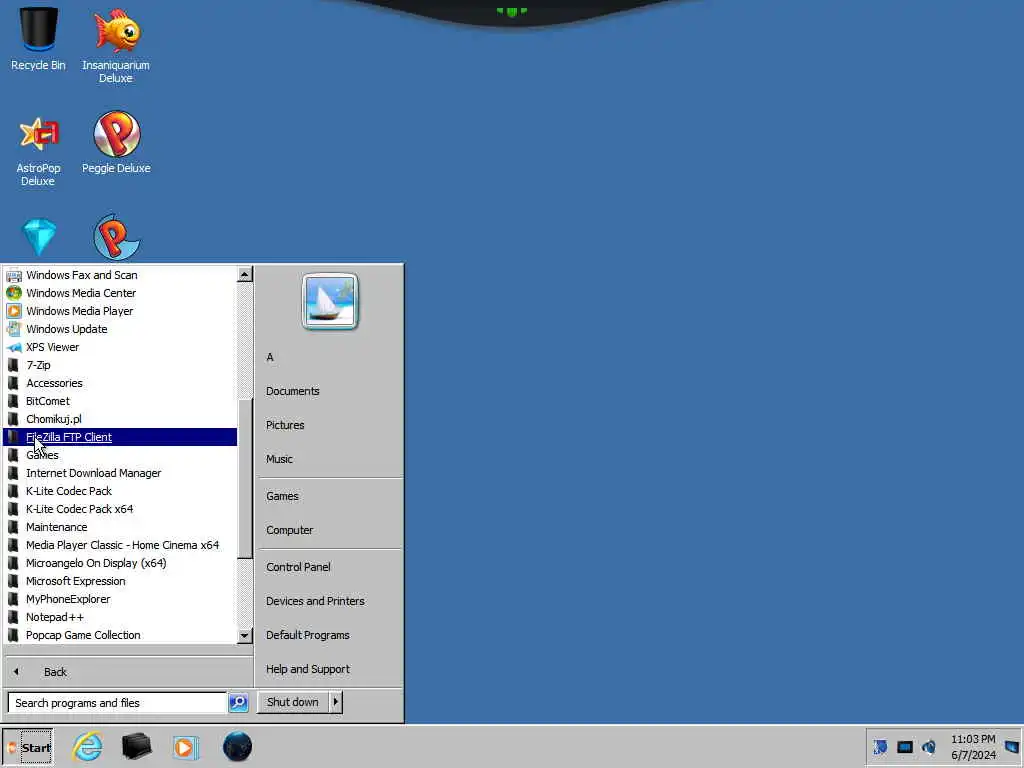The image size is (1024, 768).
Task: Expand the Microsoft Expression folder
Action: 120,581
